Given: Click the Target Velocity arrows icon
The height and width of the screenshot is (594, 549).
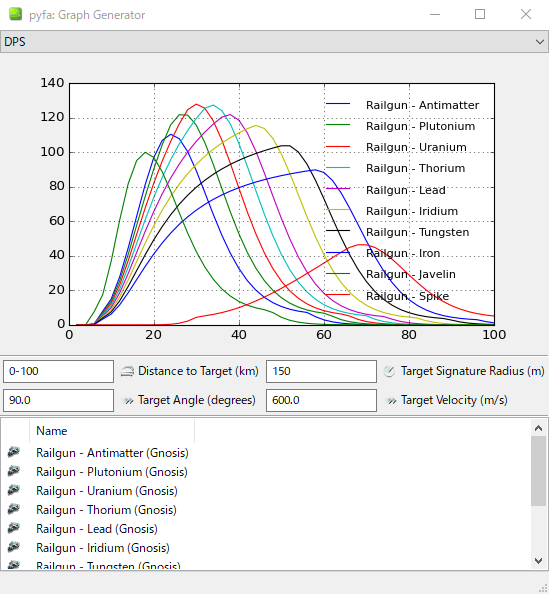Looking at the screenshot, I should (391, 400).
